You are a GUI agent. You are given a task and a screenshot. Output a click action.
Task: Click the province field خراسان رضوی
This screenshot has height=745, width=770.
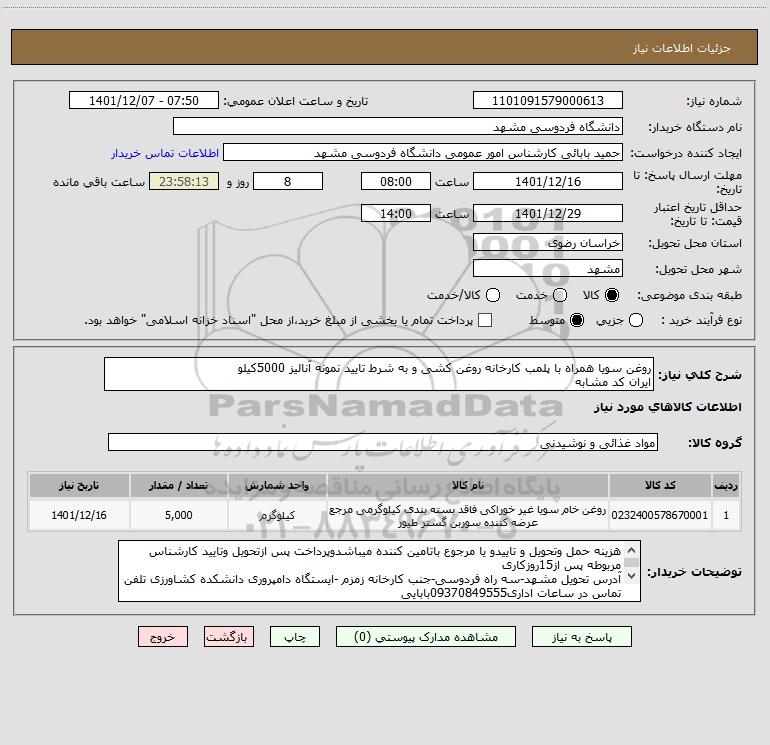548,243
